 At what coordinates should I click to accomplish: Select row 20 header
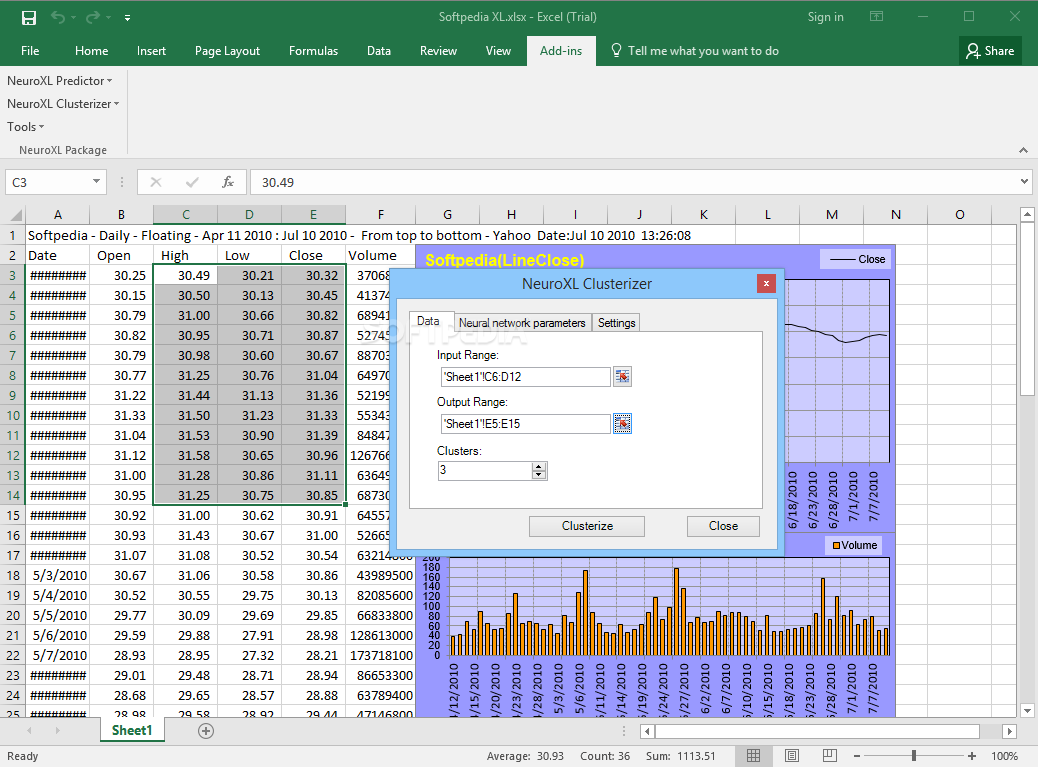point(13,615)
